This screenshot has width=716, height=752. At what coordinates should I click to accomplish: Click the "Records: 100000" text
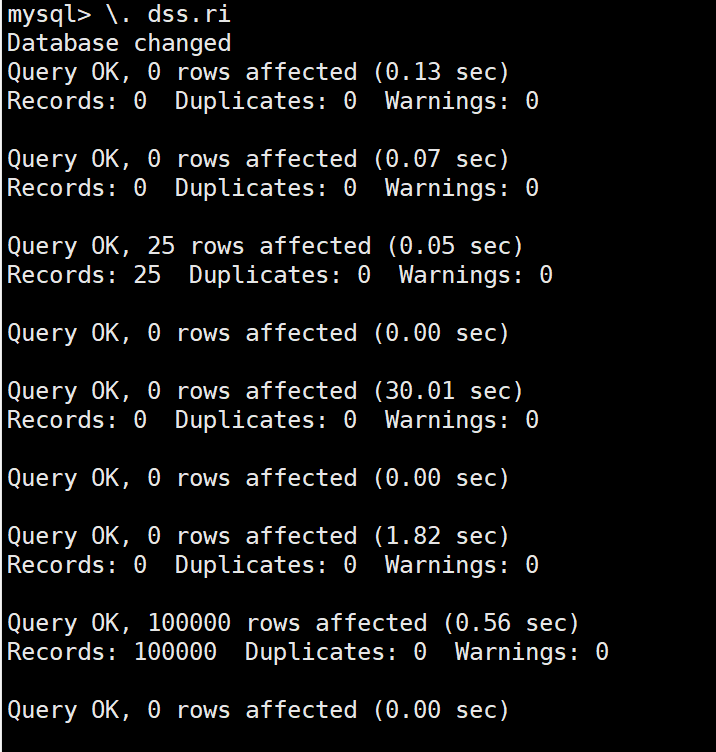coord(112,653)
